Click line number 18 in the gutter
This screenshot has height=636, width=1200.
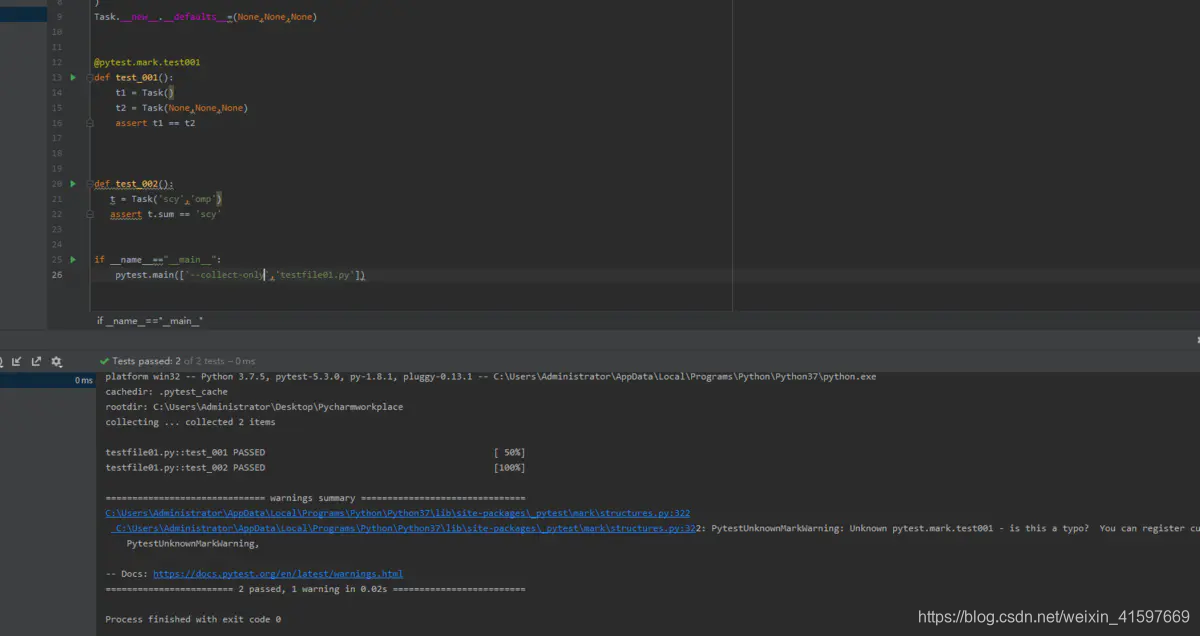[56, 153]
